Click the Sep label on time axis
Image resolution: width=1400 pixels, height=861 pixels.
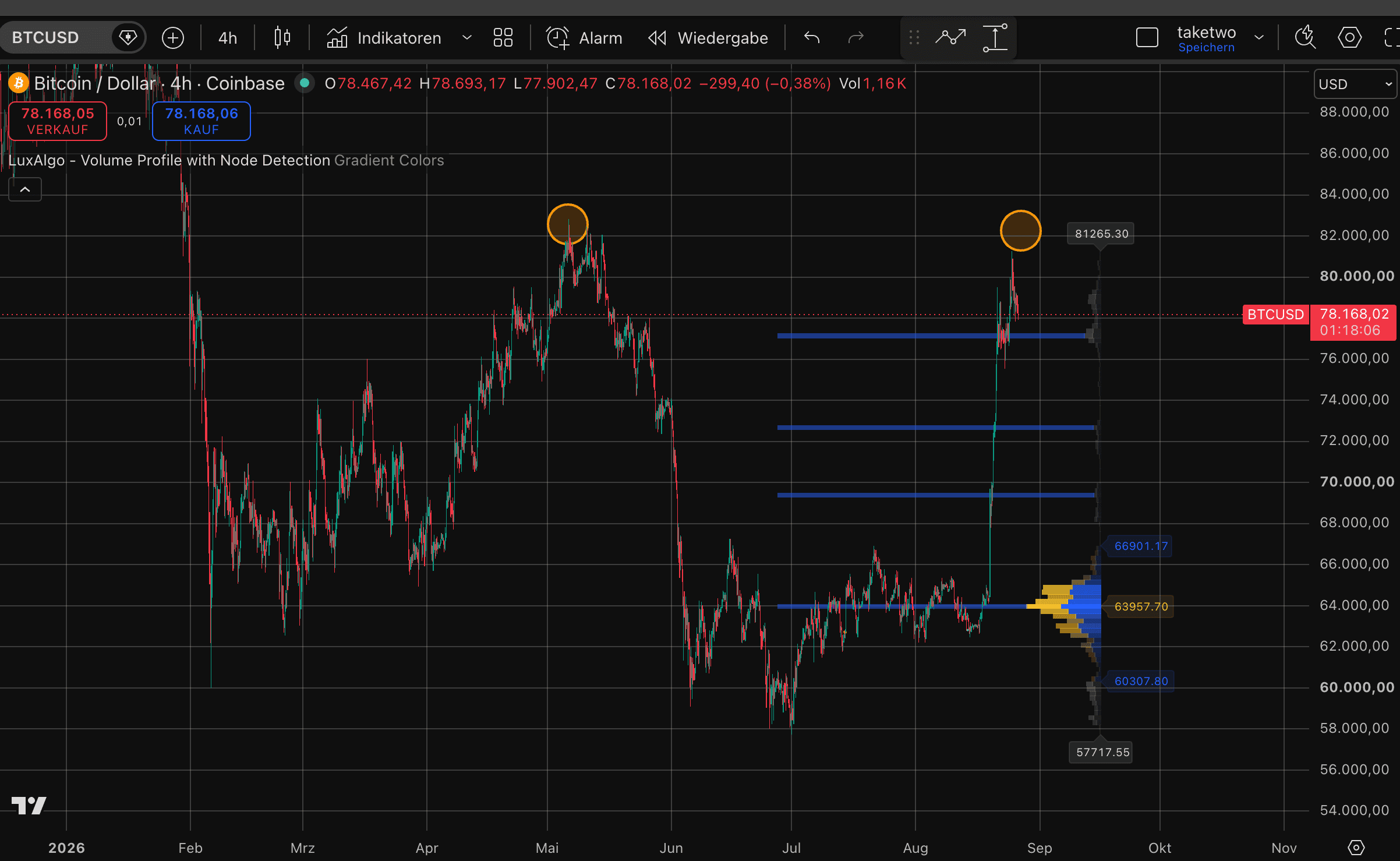click(1040, 848)
